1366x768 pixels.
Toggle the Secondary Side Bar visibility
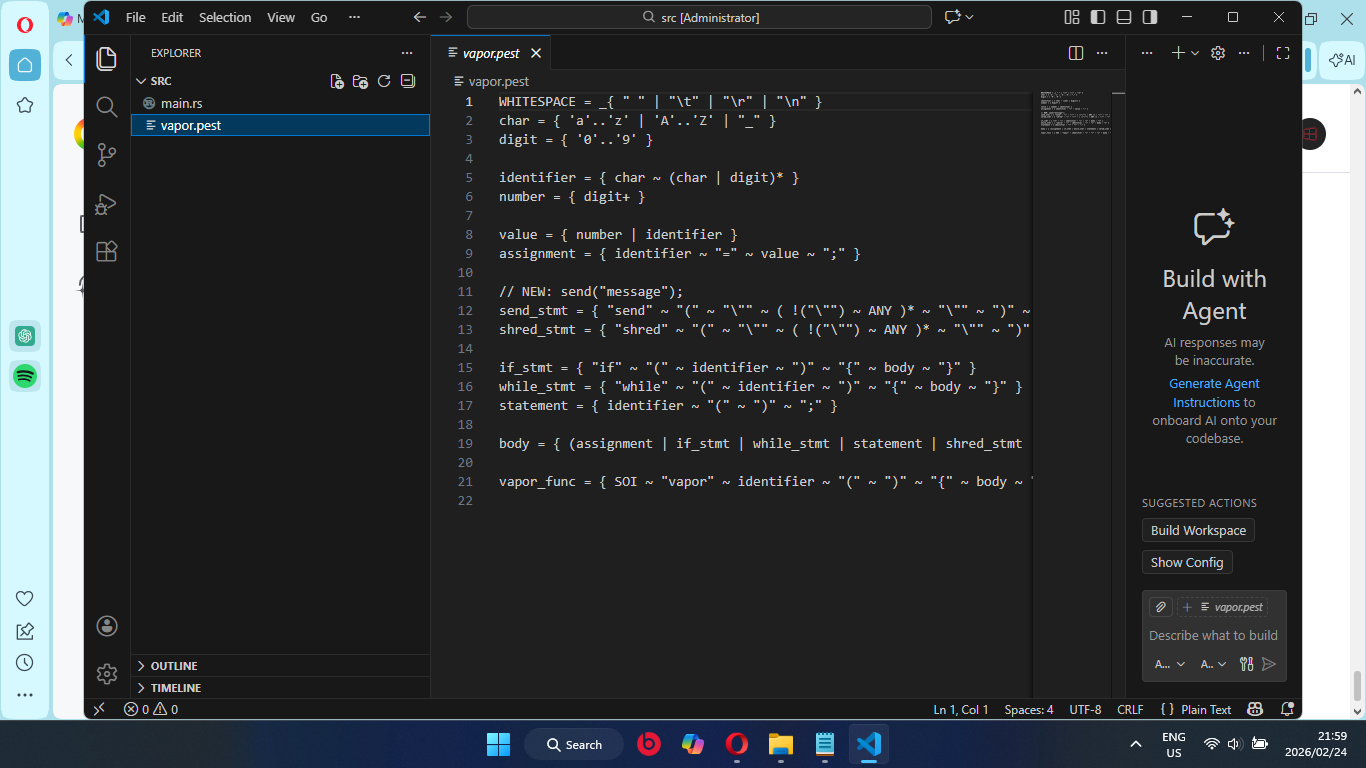1148,17
